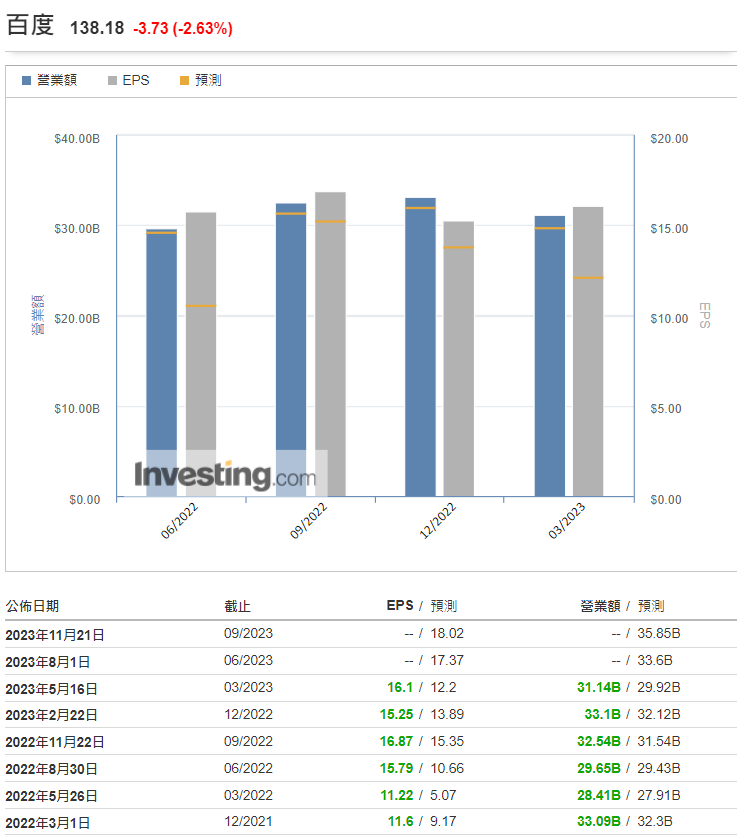The image size is (737, 837).
Task: Click the $40.00B left axis label
Action: click(77, 138)
